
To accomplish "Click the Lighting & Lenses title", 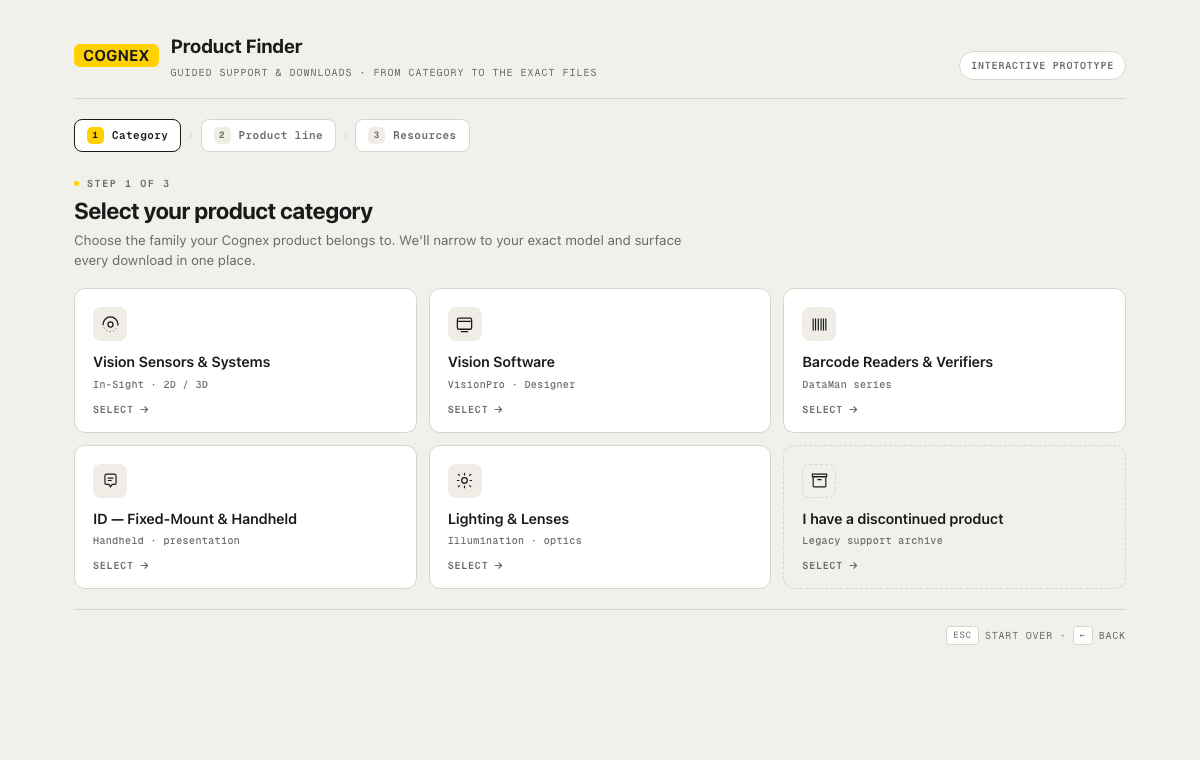I will tap(508, 519).
